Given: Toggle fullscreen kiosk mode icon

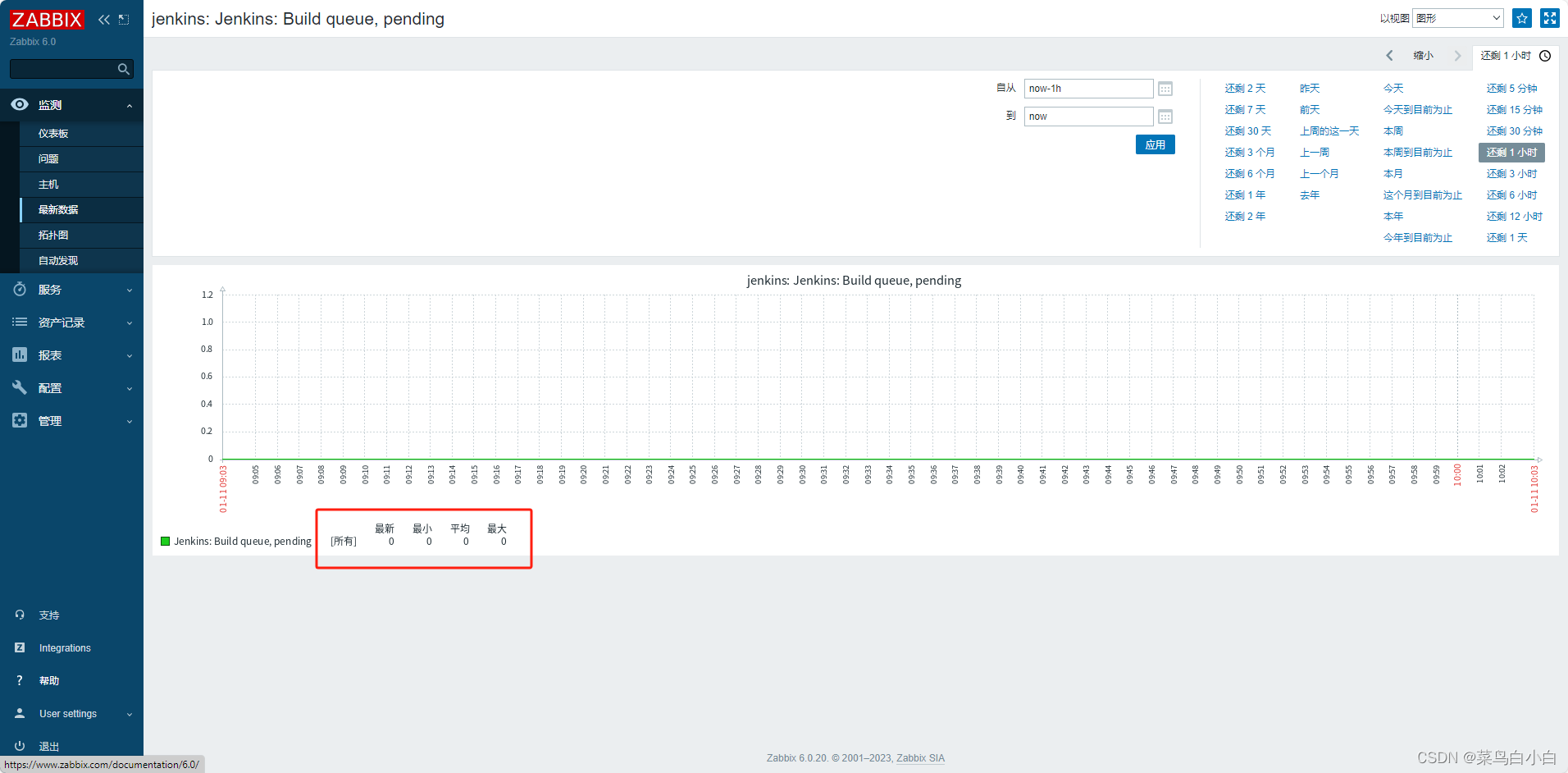Looking at the screenshot, I should coord(1549,18).
